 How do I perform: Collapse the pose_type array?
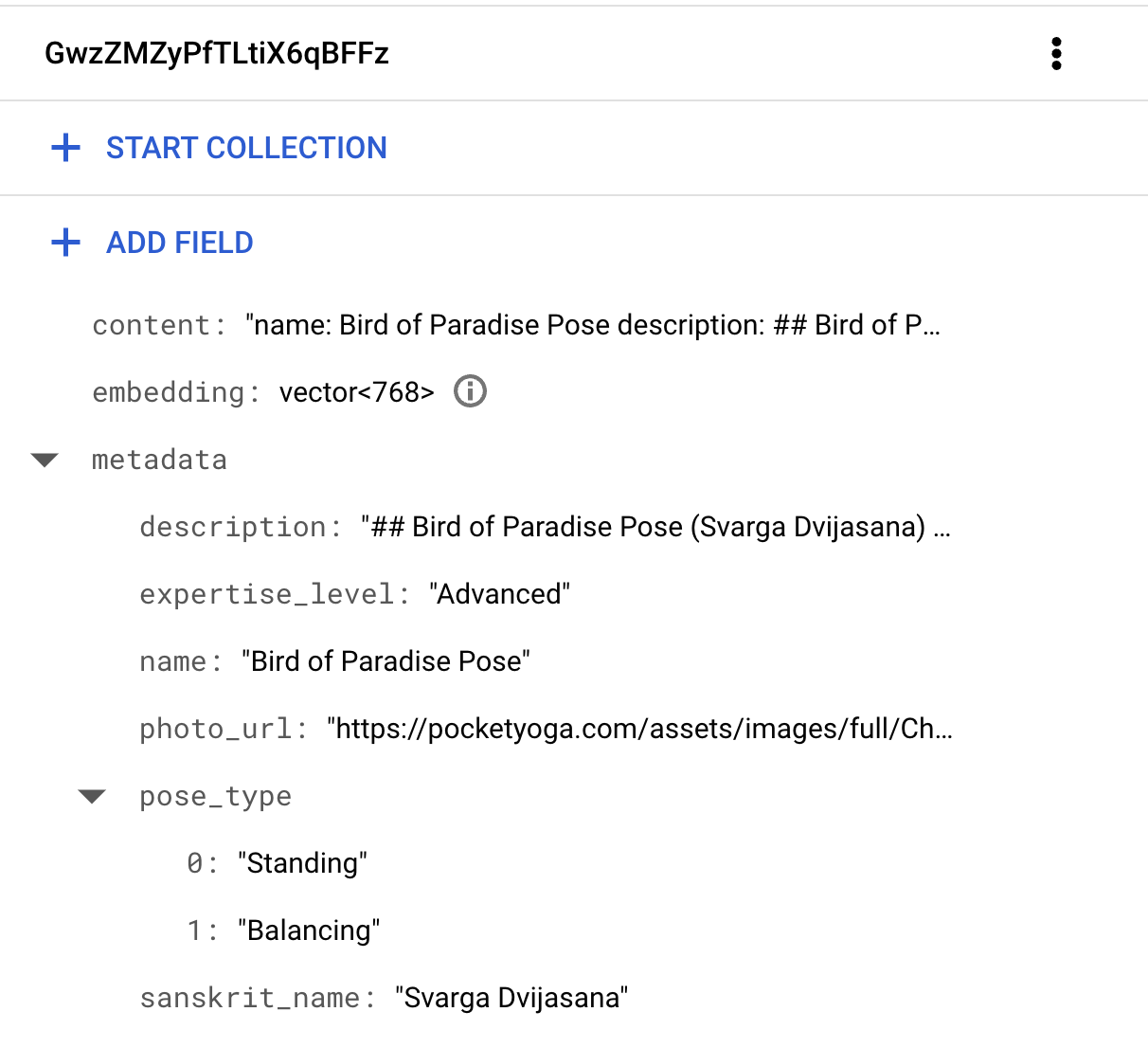(92, 796)
